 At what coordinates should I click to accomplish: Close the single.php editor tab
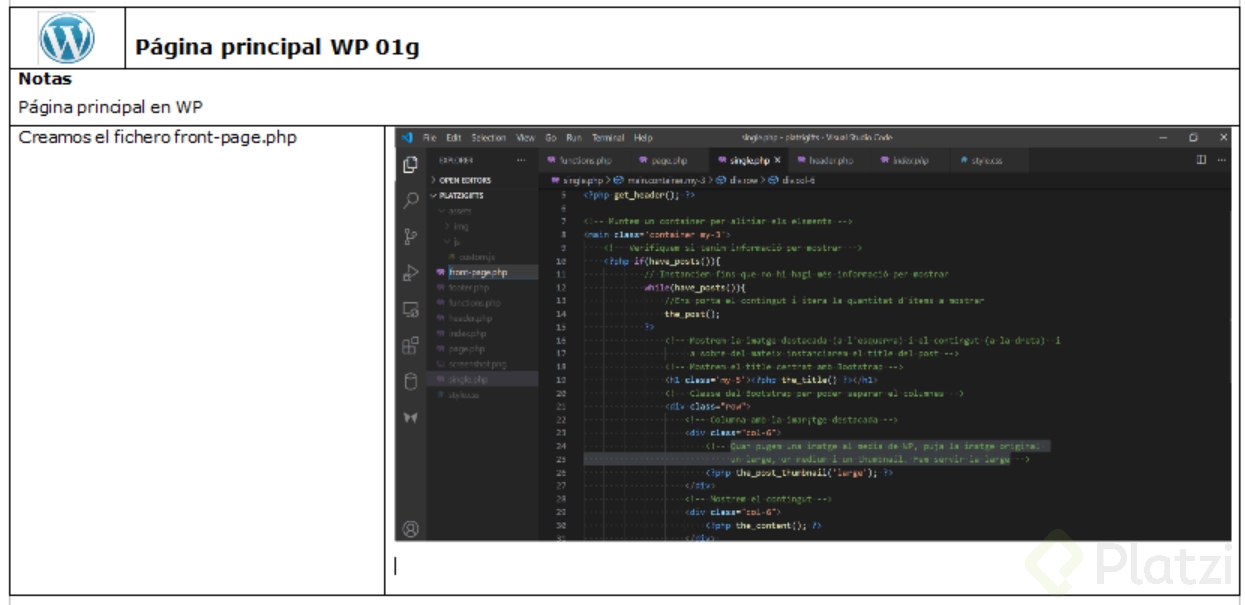pyautogui.click(x=777, y=160)
